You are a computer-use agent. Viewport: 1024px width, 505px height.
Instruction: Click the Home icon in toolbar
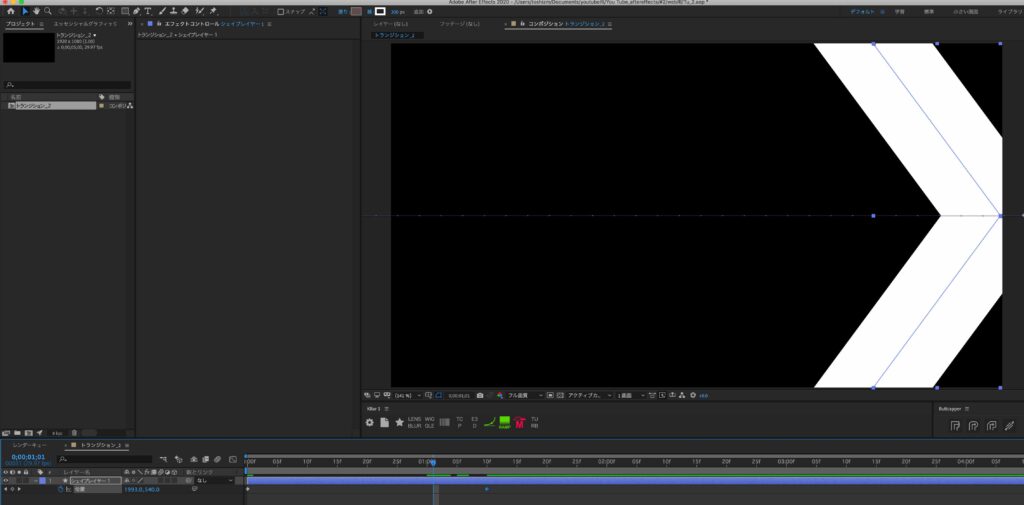click(10, 11)
